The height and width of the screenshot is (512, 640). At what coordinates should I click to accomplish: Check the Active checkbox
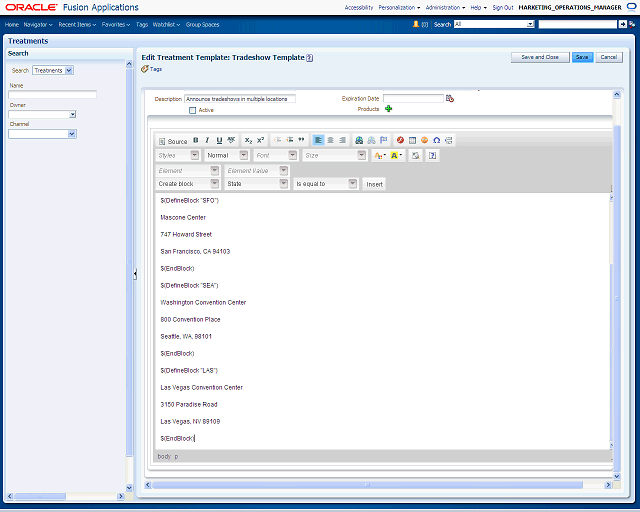pyautogui.click(x=193, y=110)
